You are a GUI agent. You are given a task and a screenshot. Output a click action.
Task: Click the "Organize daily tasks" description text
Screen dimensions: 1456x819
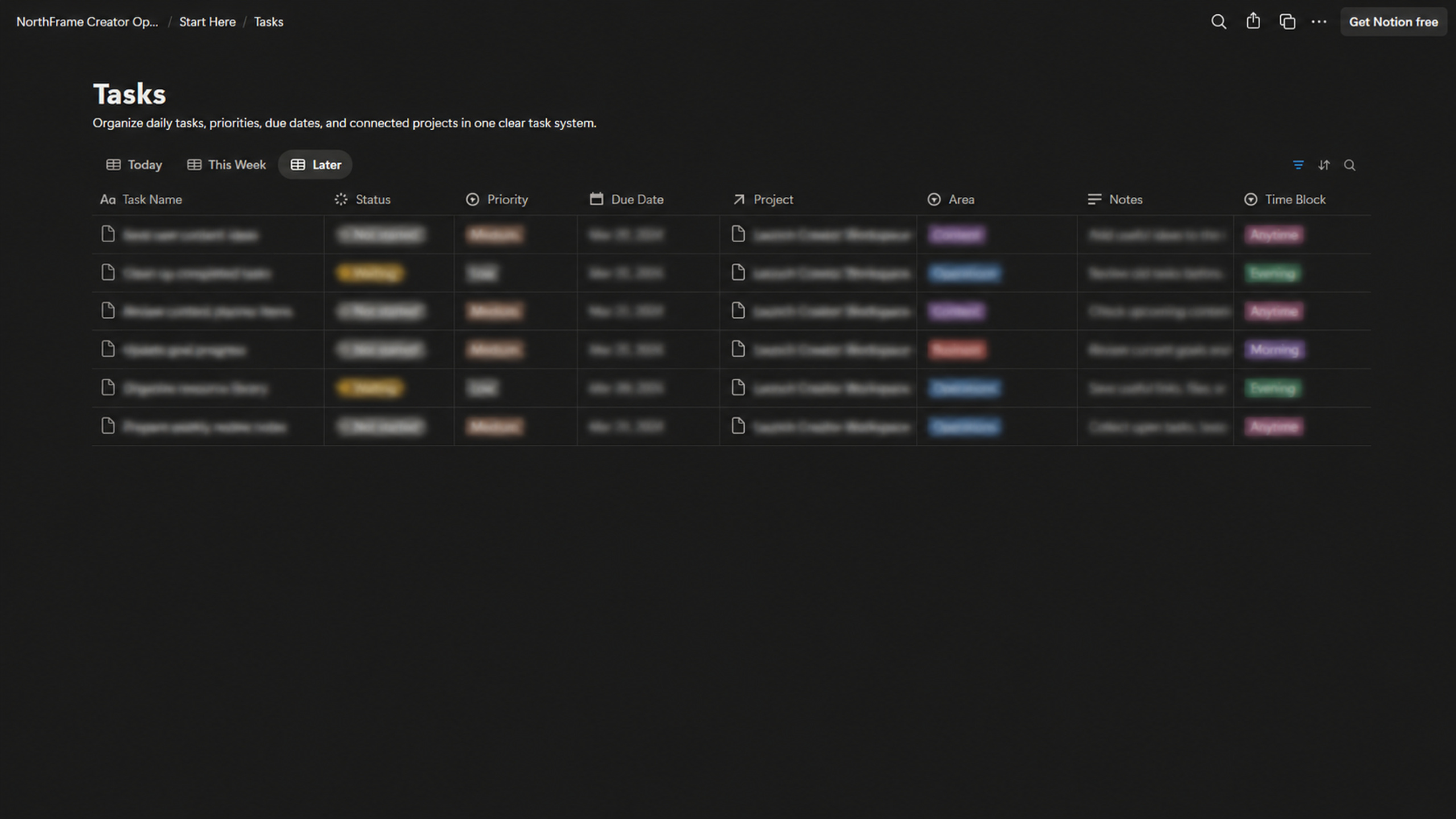(344, 123)
